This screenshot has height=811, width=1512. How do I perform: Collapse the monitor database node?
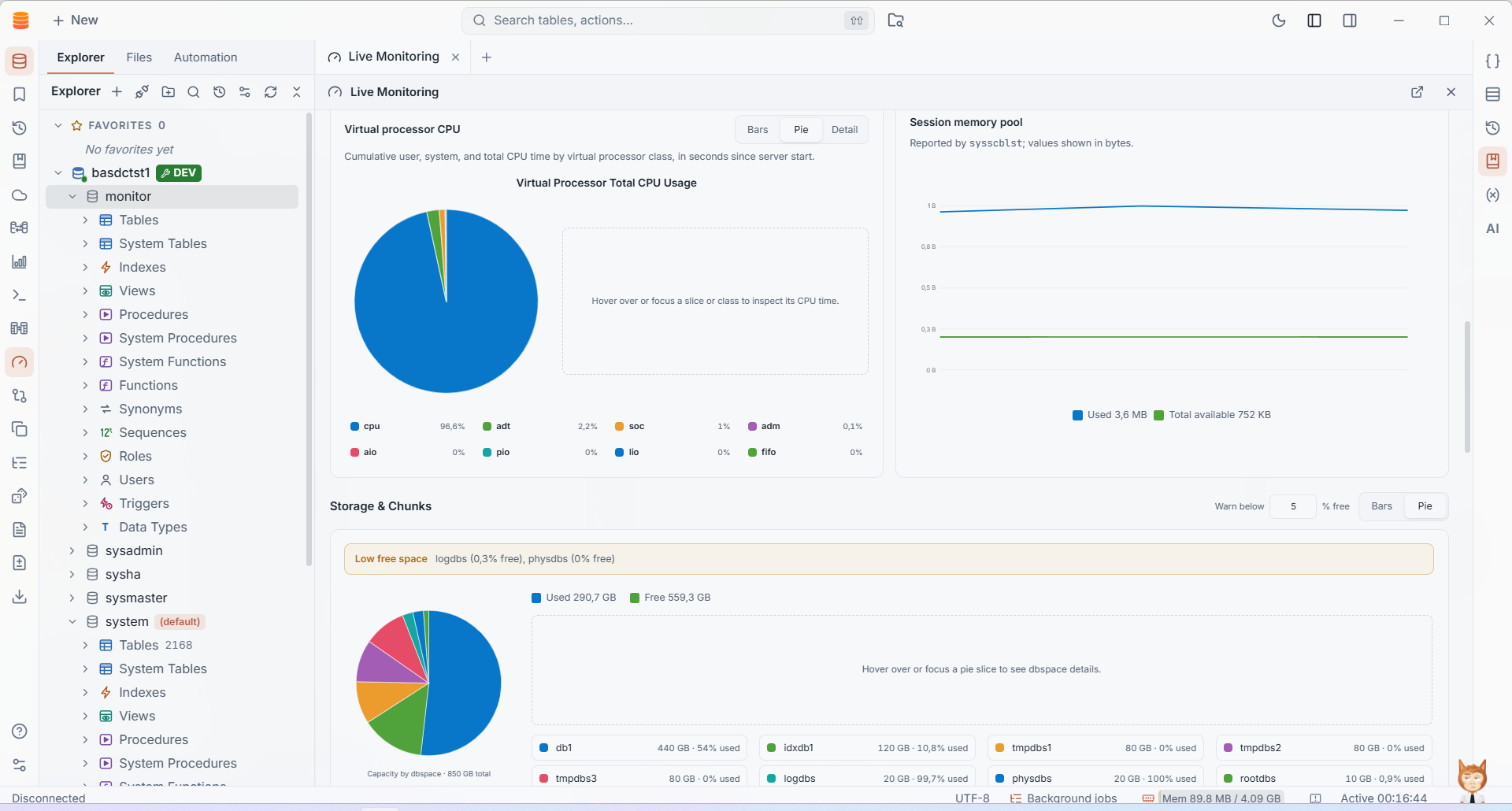[x=72, y=197]
